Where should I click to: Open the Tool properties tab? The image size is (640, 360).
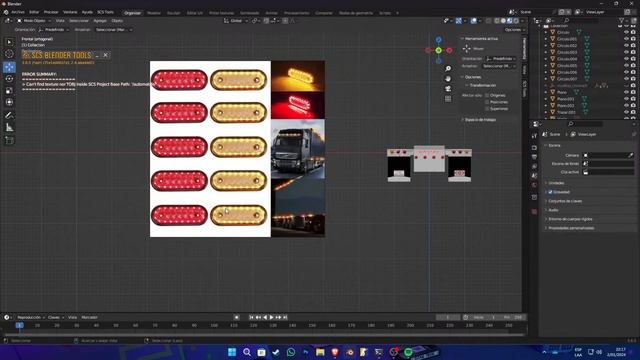(534, 136)
